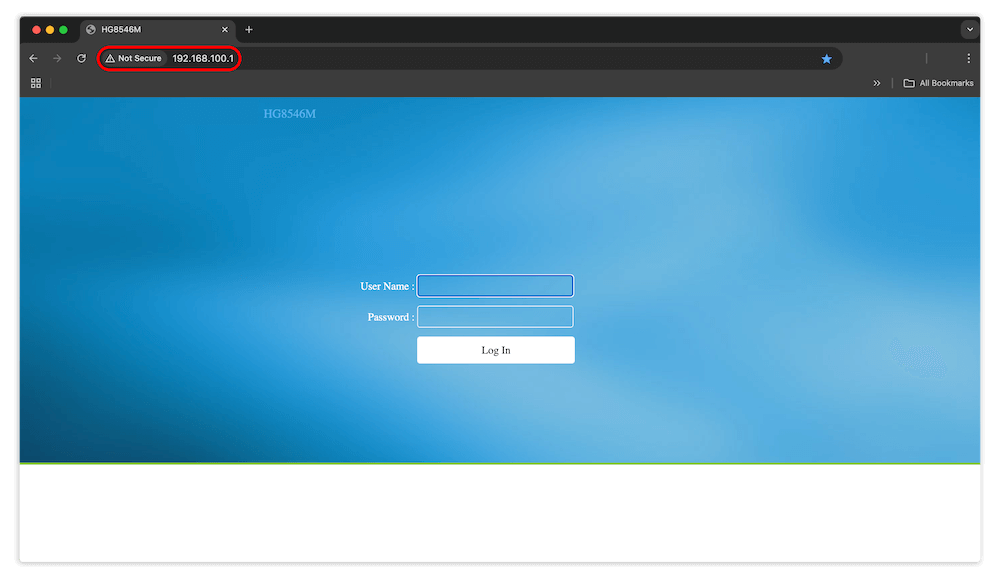The height and width of the screenshot is (578, 1000).
Task: Click the User Name label
Action: coord(387,286)
